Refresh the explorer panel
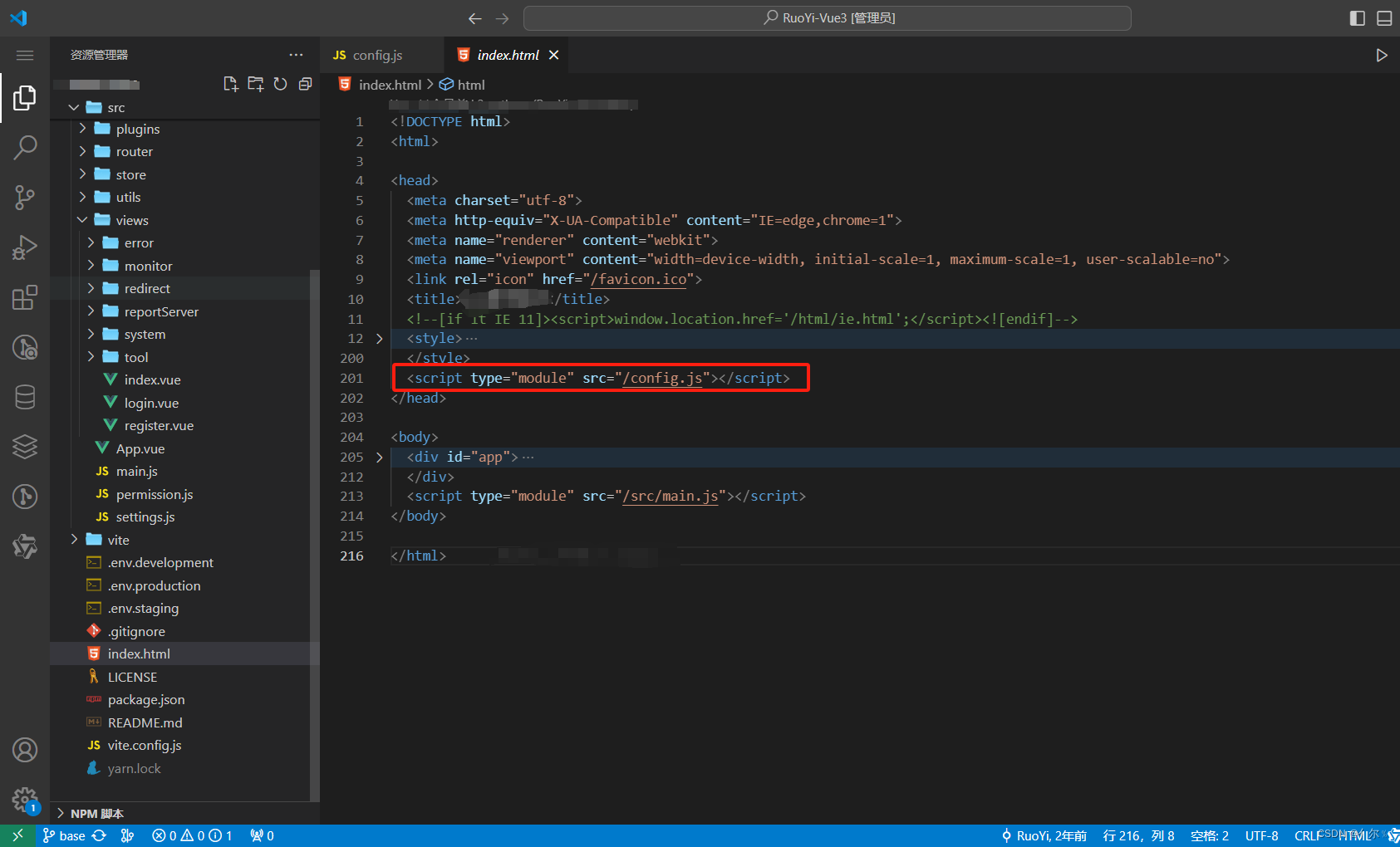 280,83
